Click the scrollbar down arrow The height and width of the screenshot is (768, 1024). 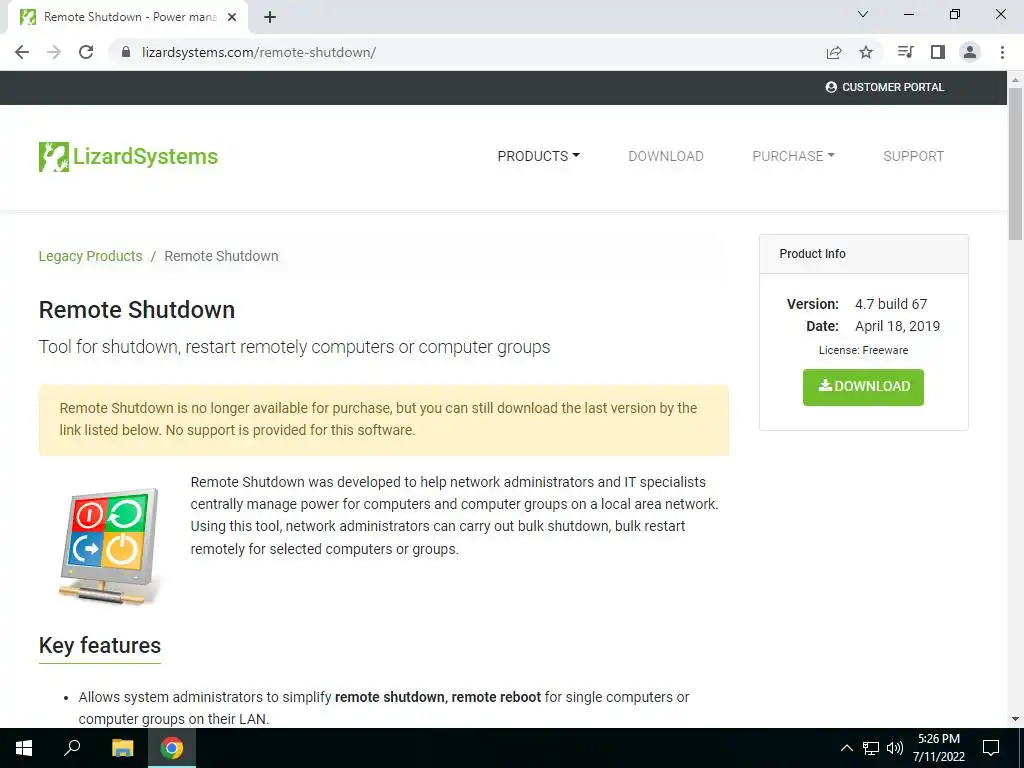[1015, 719]
